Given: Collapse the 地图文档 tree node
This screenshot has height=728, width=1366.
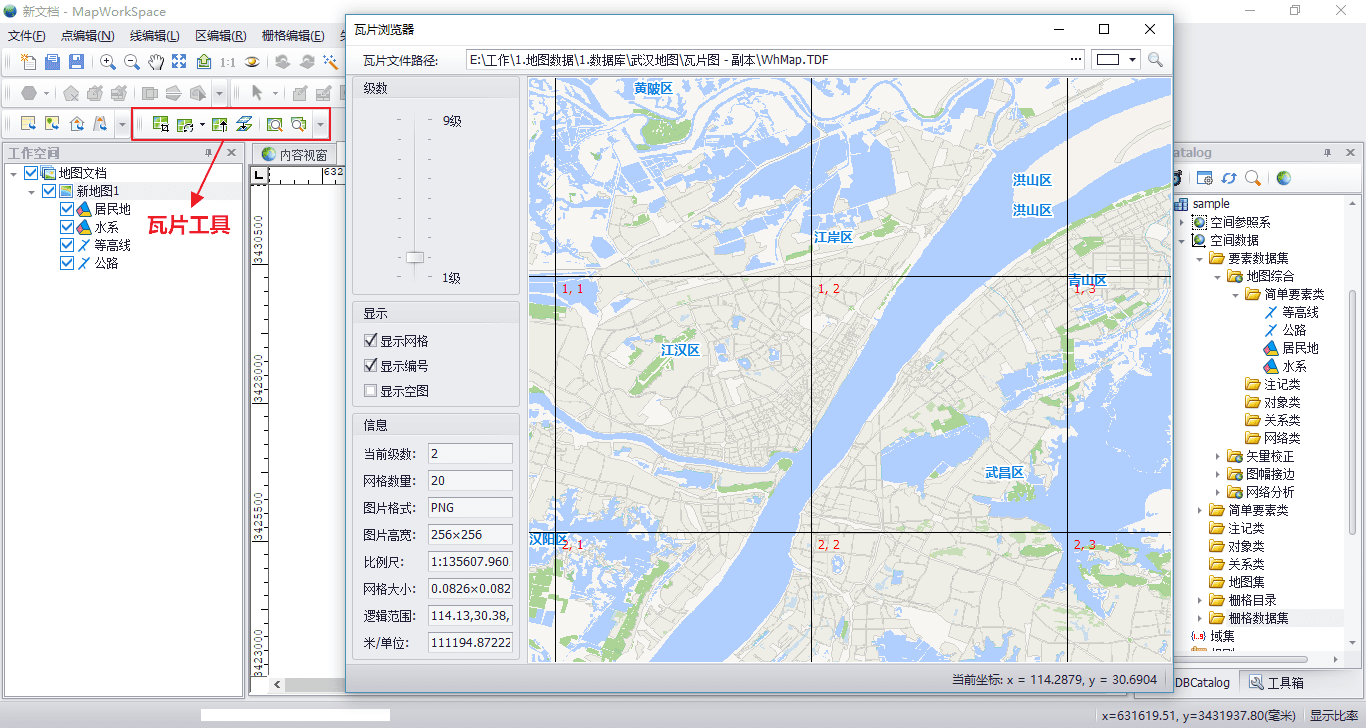Looking at the screenshot, I should click(14, 173).
